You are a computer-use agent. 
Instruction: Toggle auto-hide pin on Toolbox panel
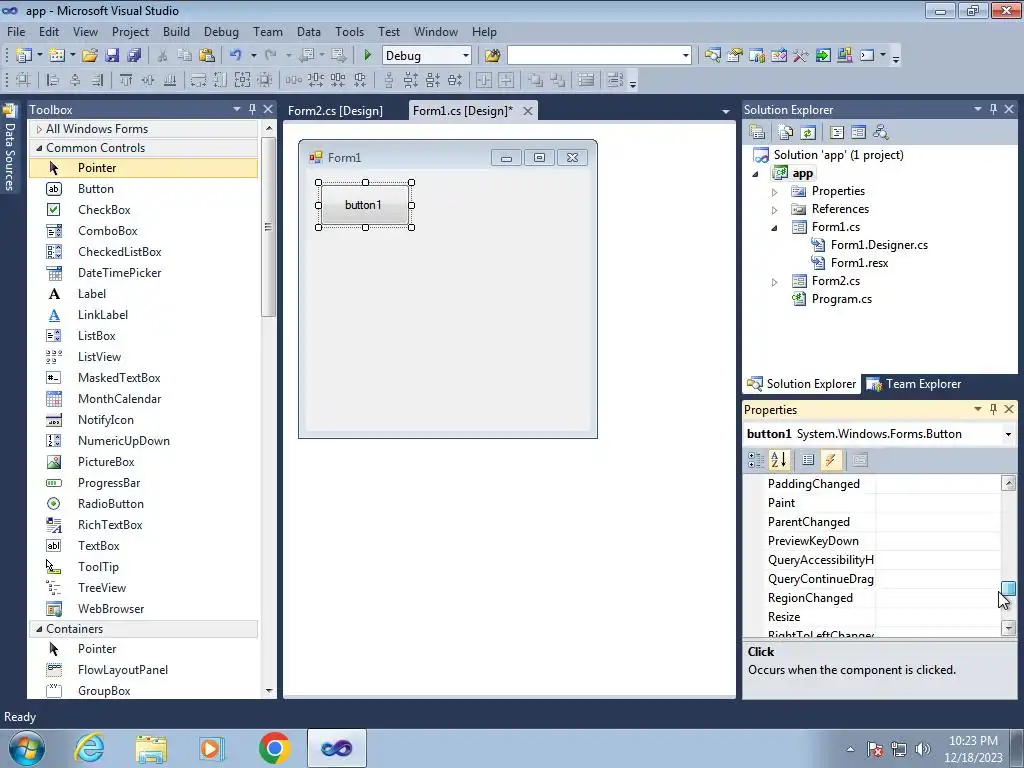tap(252, 109)
